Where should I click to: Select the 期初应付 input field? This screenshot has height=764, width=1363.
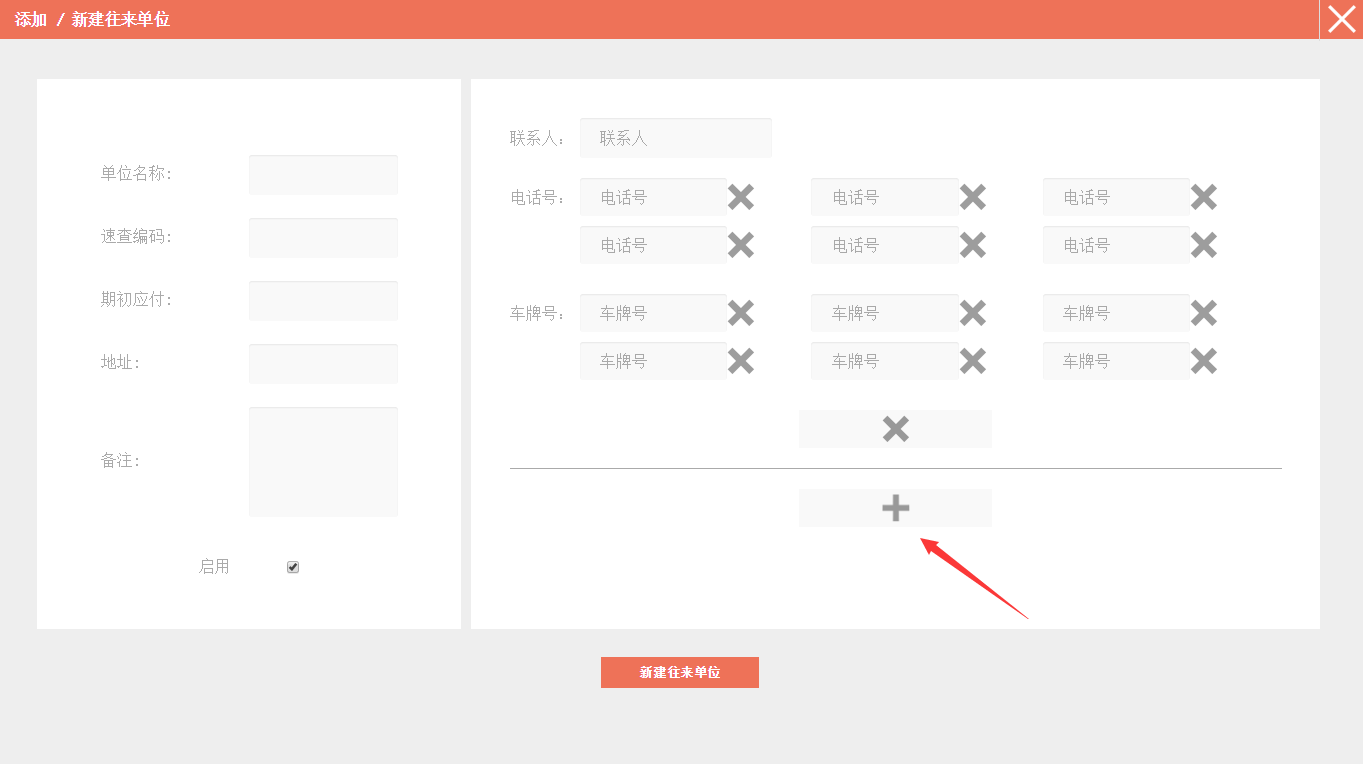point(323,301)
